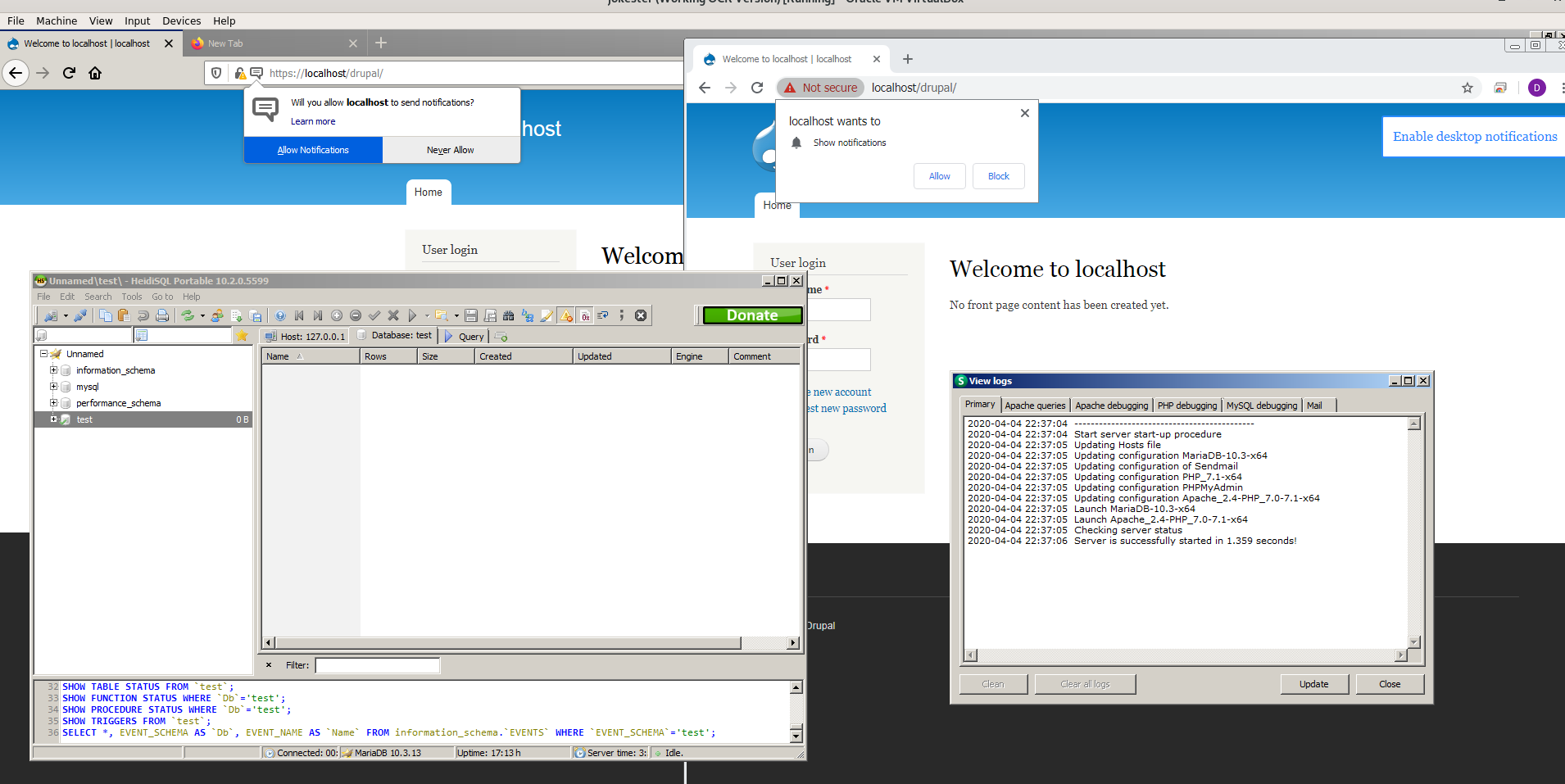Click the Paste clipboard icon in HeidiSQL
The height and width of the screenshot is (784, 1565).
[124, 315]
